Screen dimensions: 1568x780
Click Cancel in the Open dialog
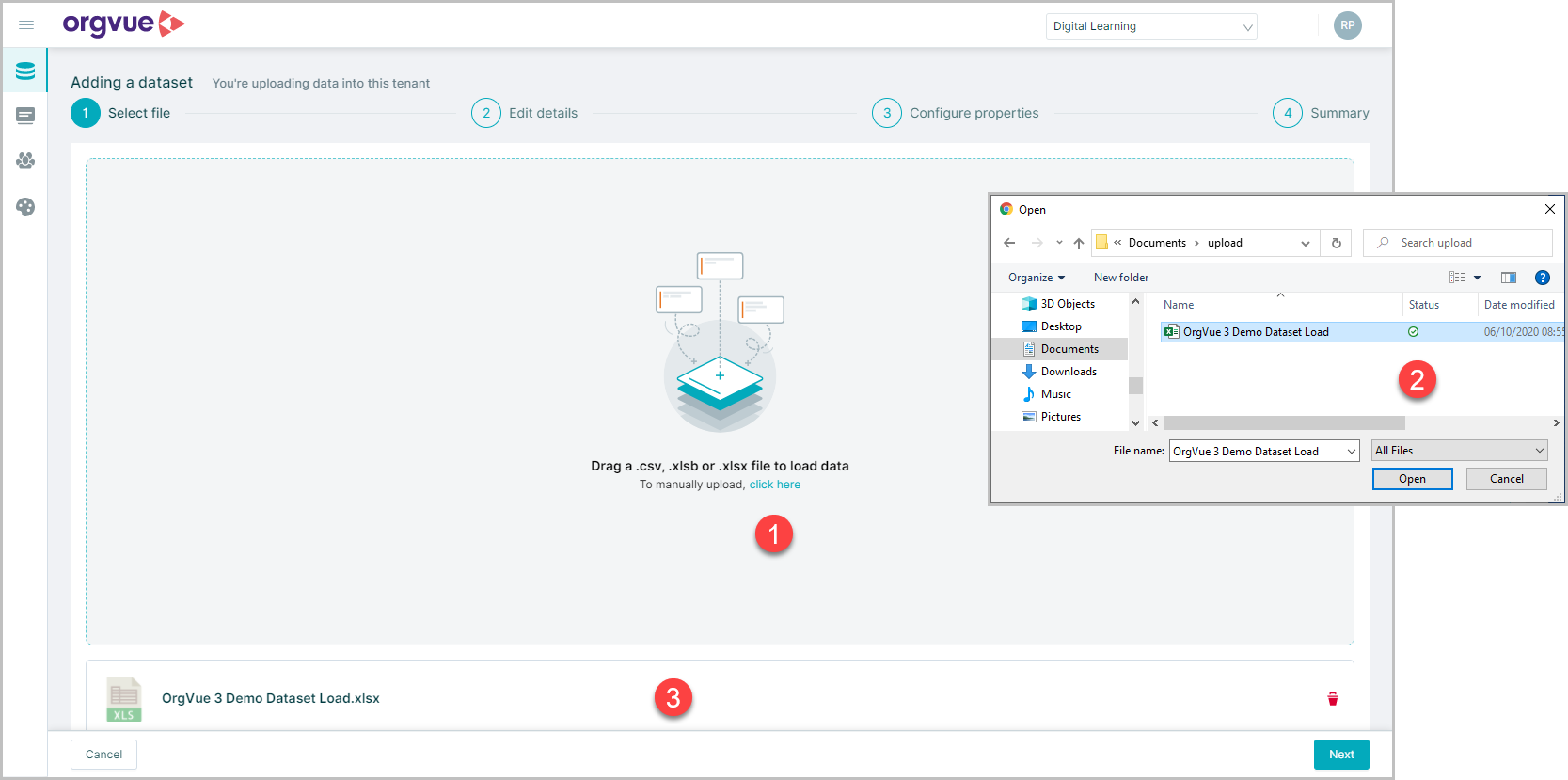click(1506, 479)
